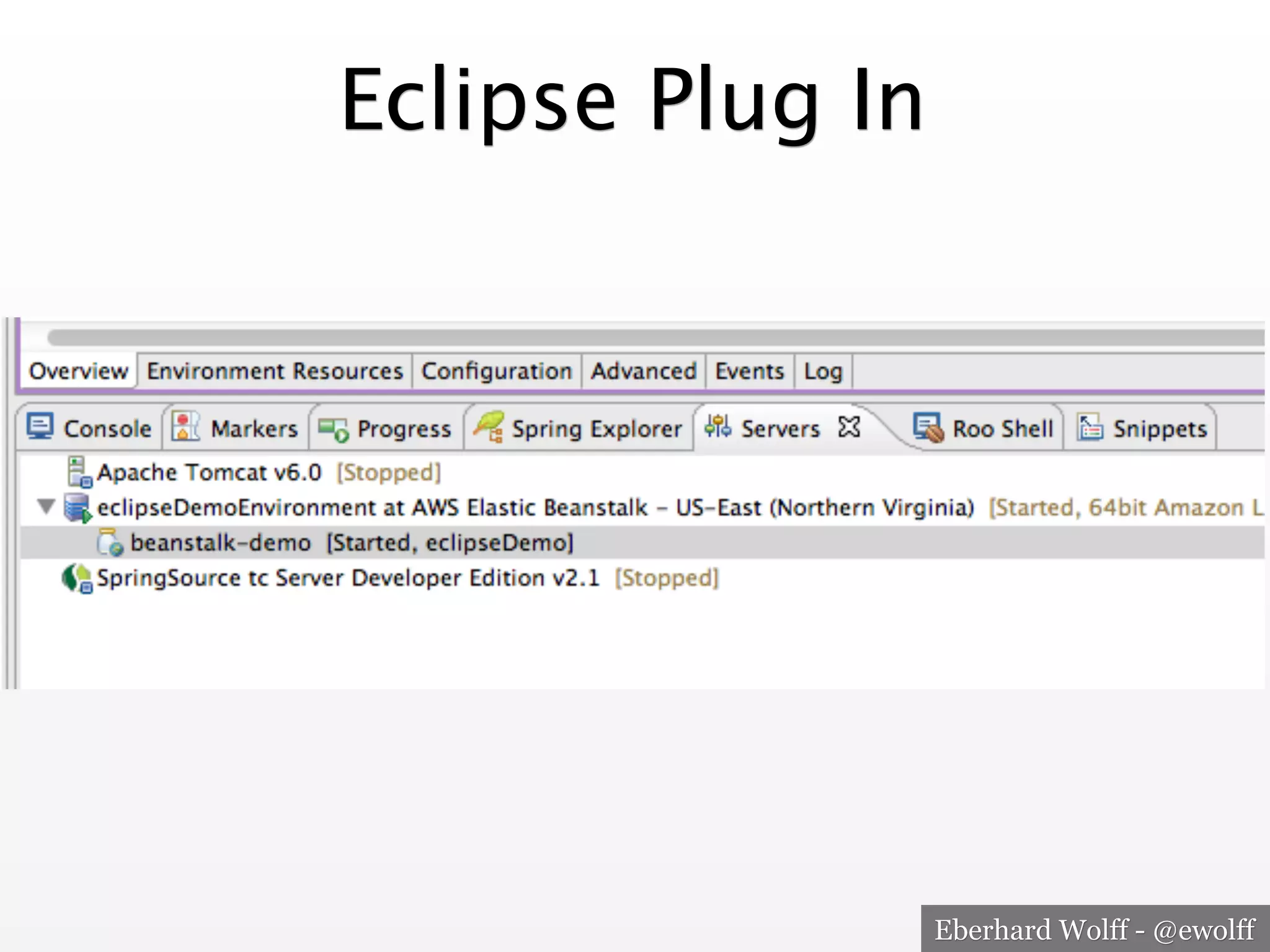Click the Roo Shell tab icon
Screen dimensions: 1270x952
[x=928, y=428]
